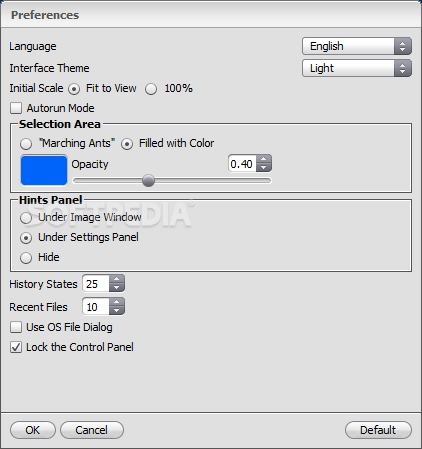
Task: Increase Opacity with the up arrow
Action: tap(264, 159)
